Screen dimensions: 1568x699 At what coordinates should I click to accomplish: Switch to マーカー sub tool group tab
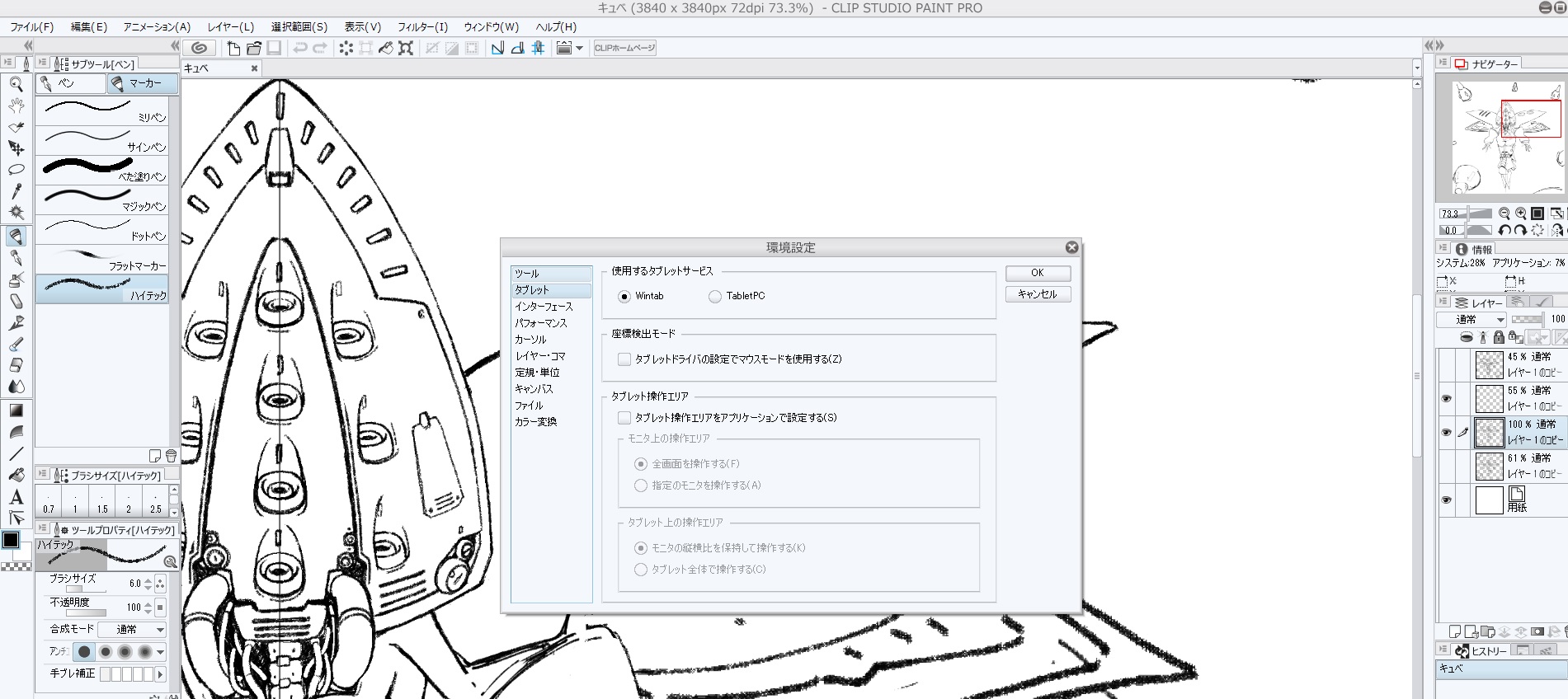tap(142, 83)
